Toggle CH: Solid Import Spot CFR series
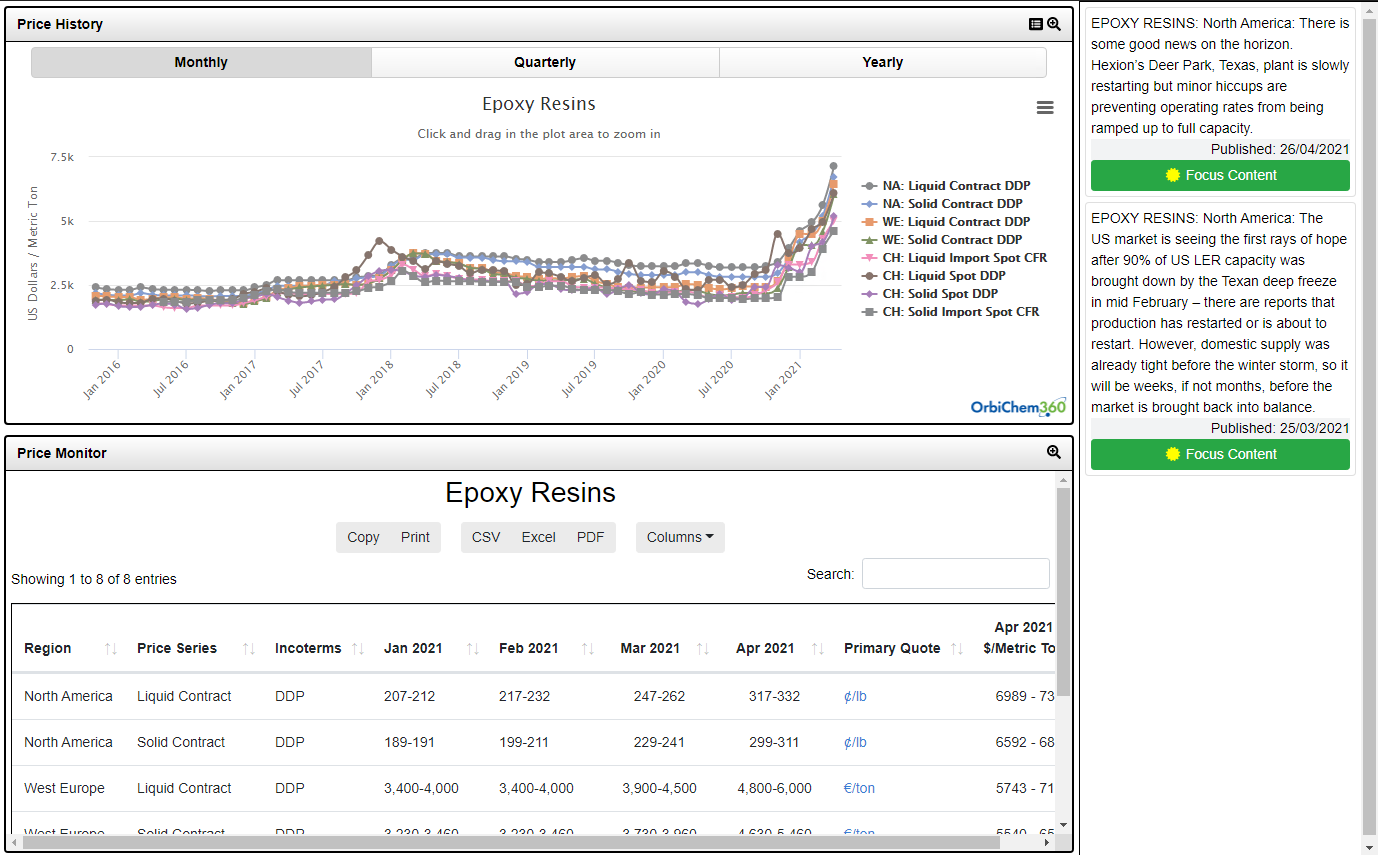This screenshot has height=855, width=1378. click(950, 312)
